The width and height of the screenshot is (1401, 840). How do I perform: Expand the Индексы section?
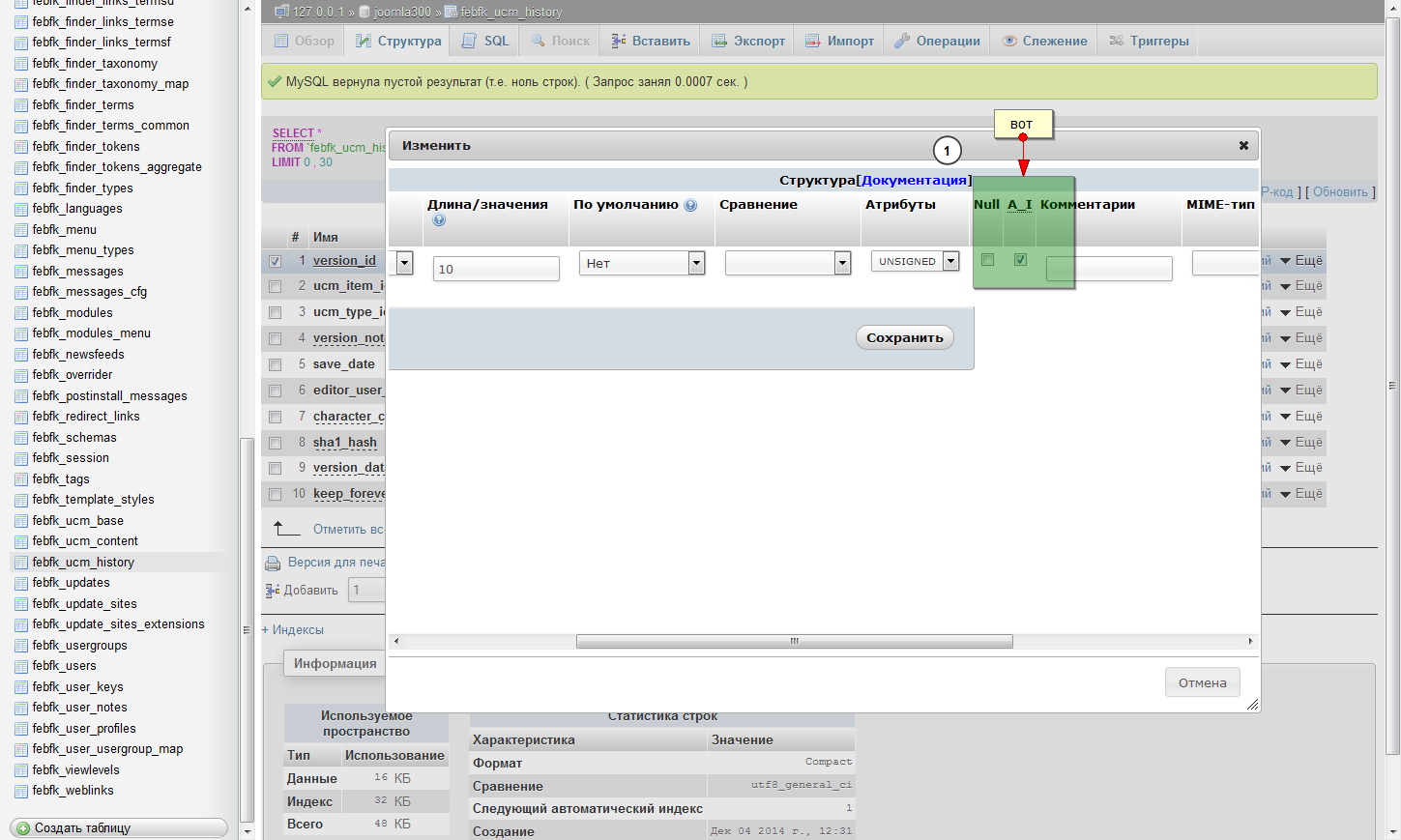293,630
